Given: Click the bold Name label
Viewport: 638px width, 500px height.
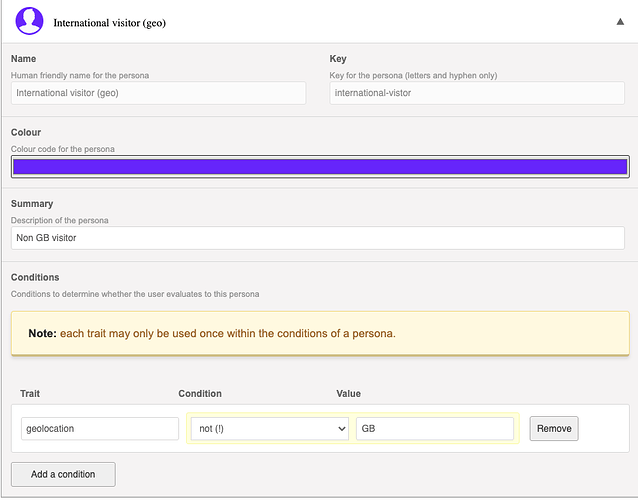Looking at the screenshot, I should click(24, 59).
